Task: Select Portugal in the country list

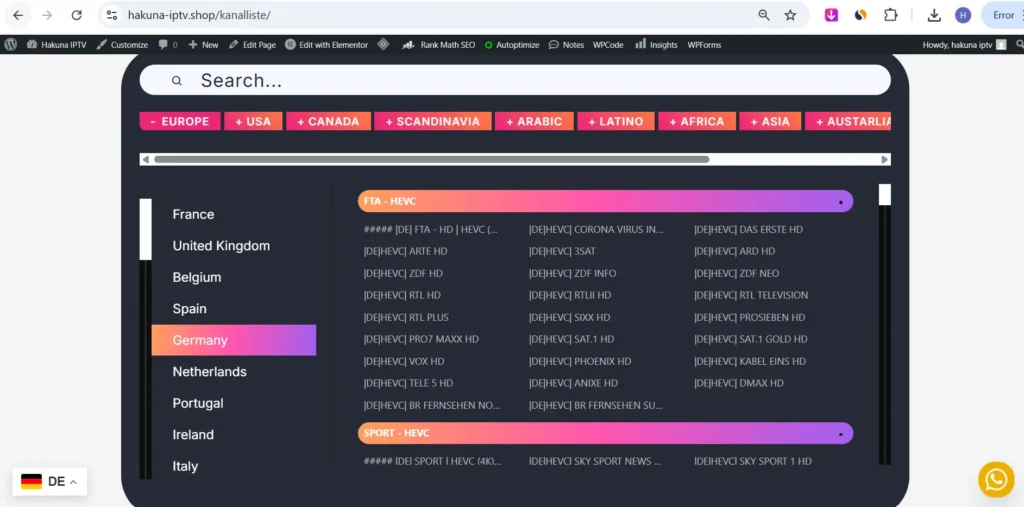Action: pyautogui.click(x=198, y=403)
